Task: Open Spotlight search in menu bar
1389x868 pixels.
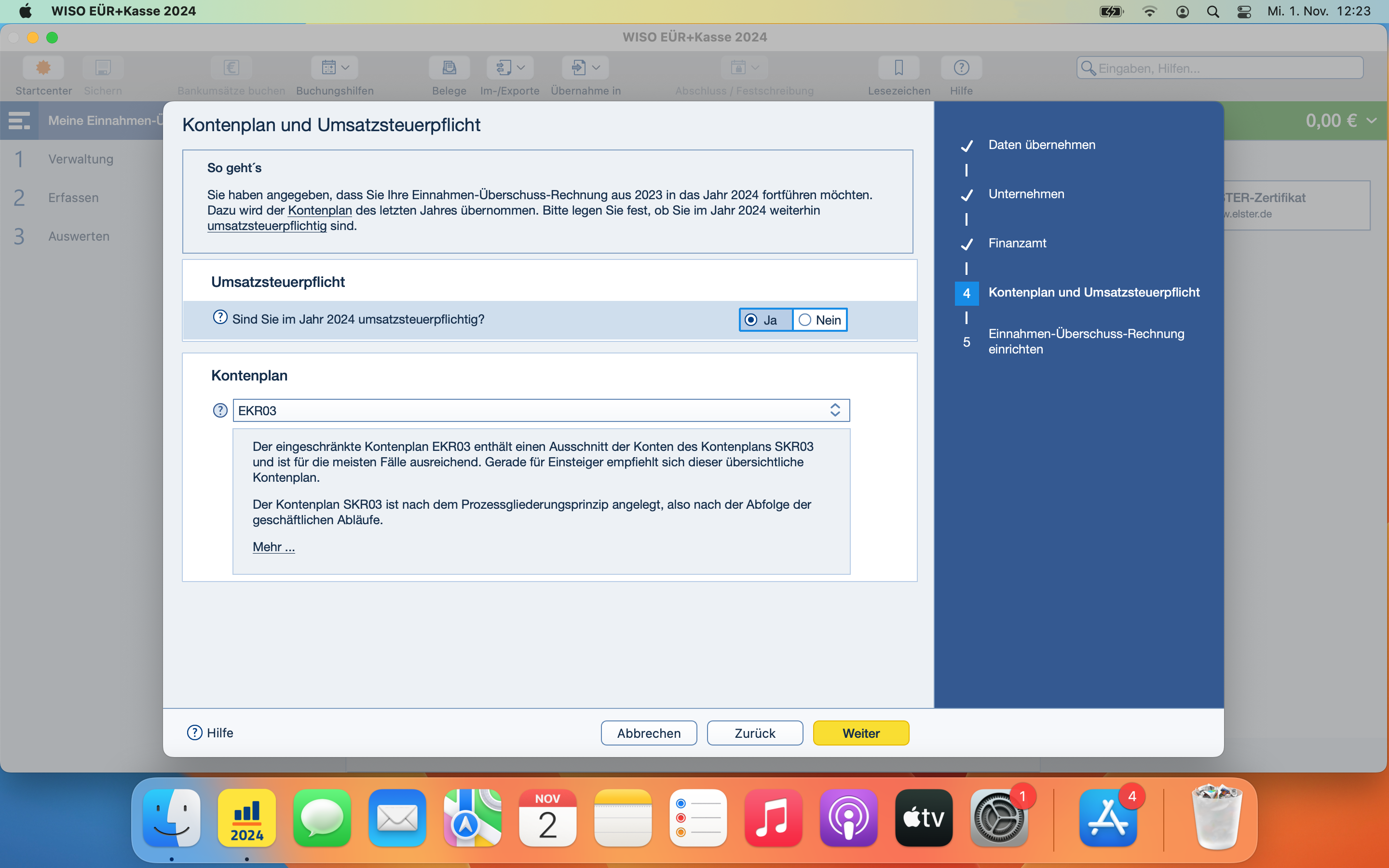Action: 1213,12
